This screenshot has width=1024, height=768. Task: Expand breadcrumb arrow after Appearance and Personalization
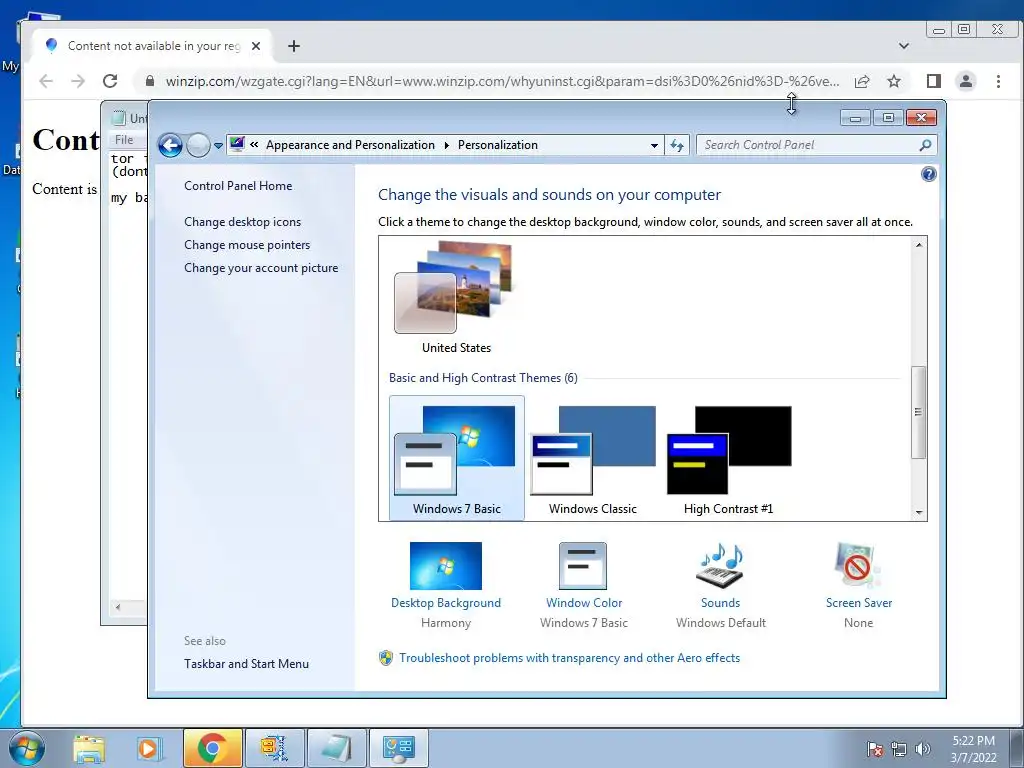tap(447, 145)
